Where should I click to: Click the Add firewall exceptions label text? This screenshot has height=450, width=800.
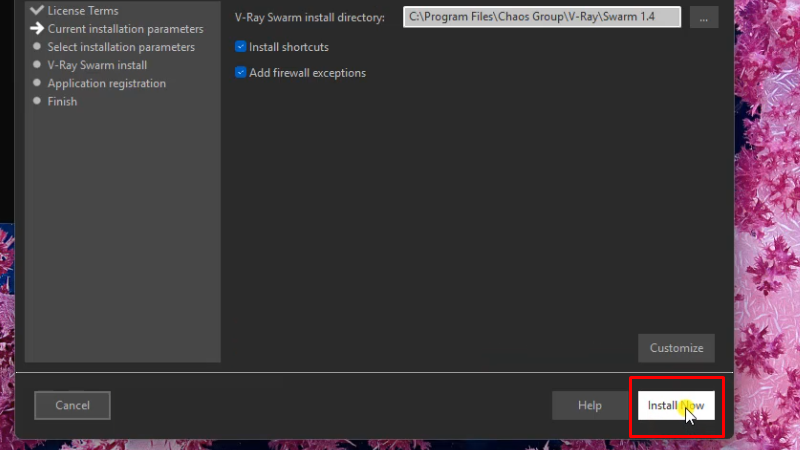[x=308, y=73]
